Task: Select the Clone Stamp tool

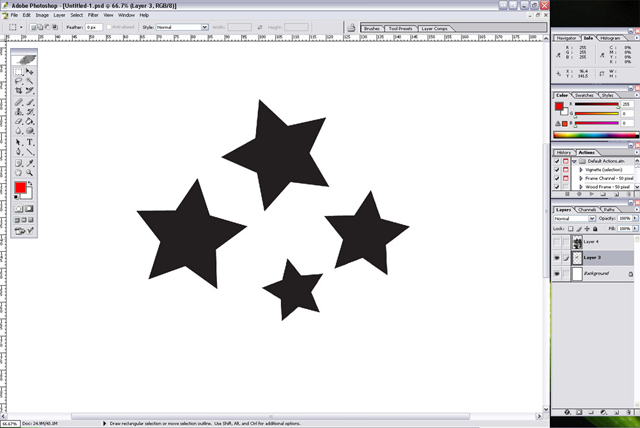Action: click(18, 112)
